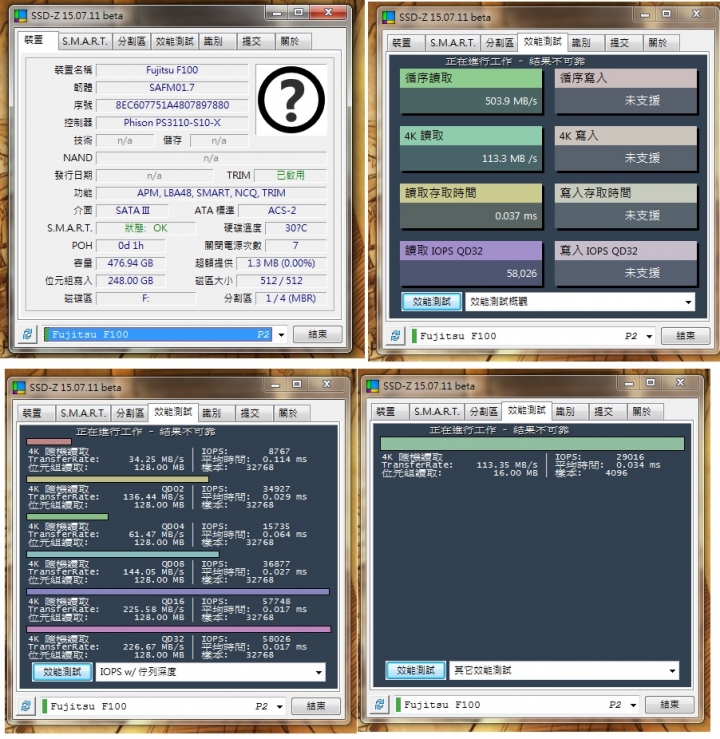Image resolution: width=720 pixels, height=739 pixels.
Task: Click SSD-Z app icon in bottom-right title bar
Action: (372, 386)
